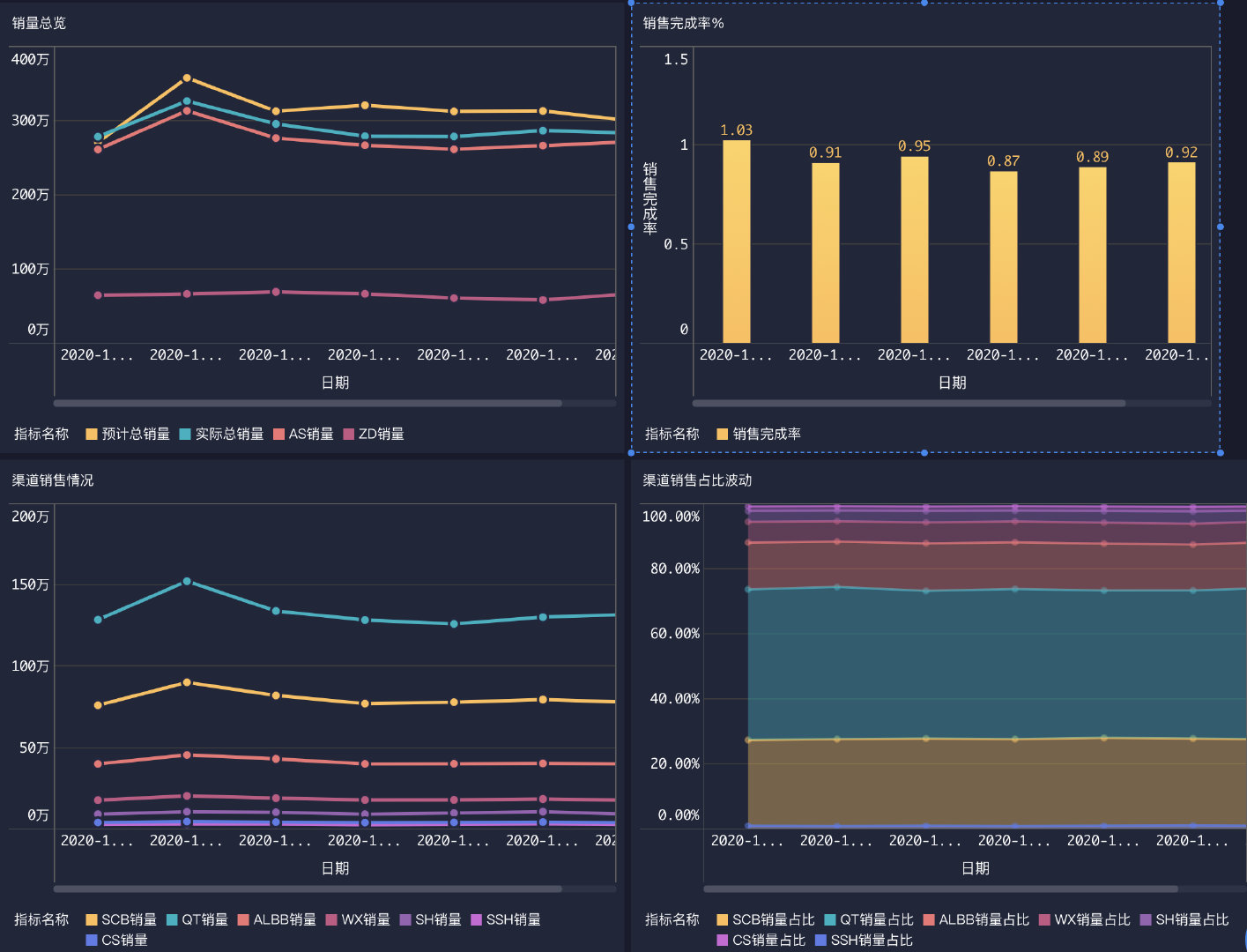Toggle WX销量 legend item
This screenshot has height=952, width=1247.
coord(358,919)
